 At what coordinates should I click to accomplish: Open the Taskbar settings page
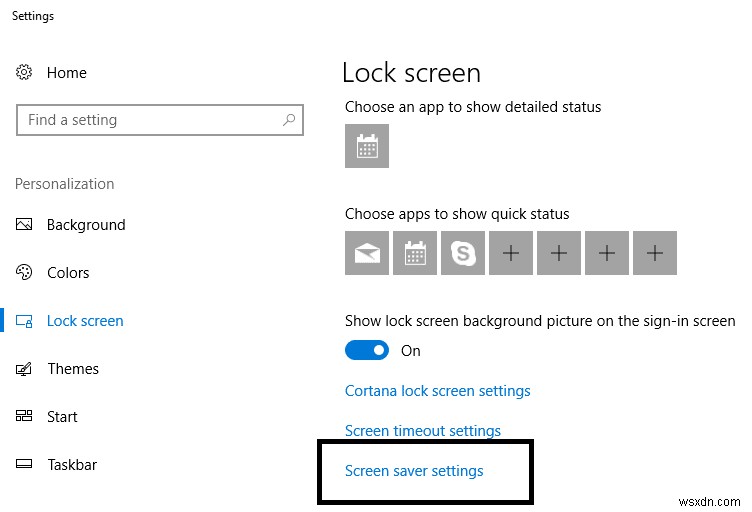(72, 465)
